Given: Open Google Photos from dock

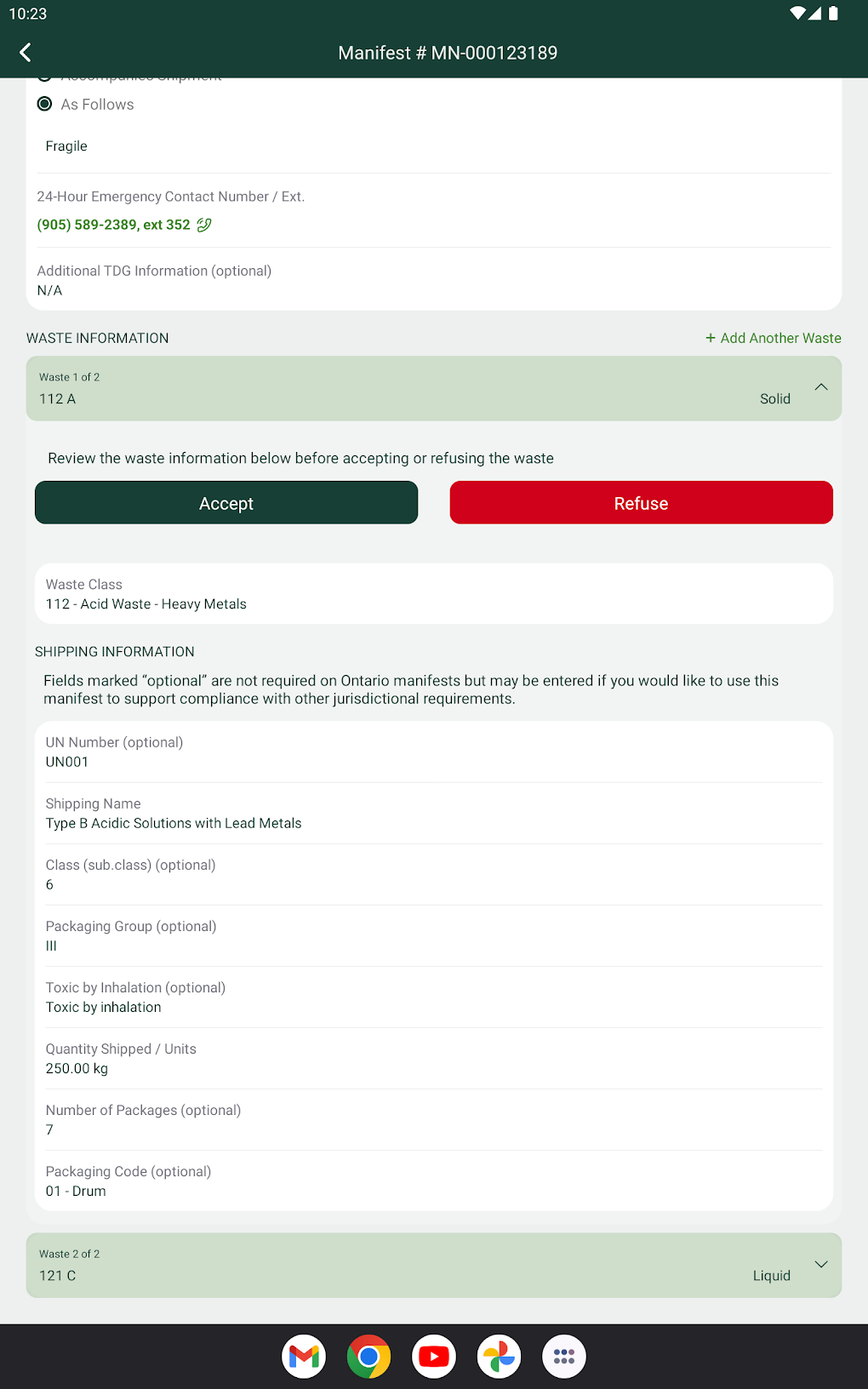Looking at the screenshot, I should click(499, 1356).
